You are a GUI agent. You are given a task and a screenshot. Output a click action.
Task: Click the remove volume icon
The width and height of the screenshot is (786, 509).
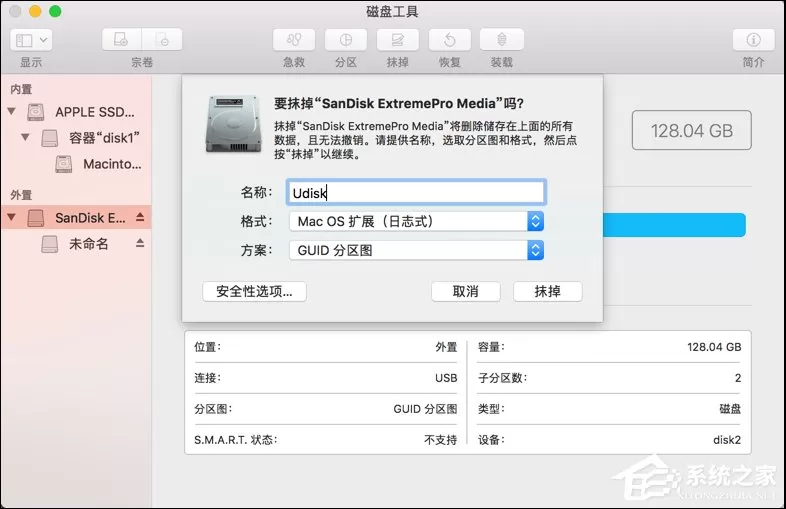pyautogui.click(x=162, y=40)
